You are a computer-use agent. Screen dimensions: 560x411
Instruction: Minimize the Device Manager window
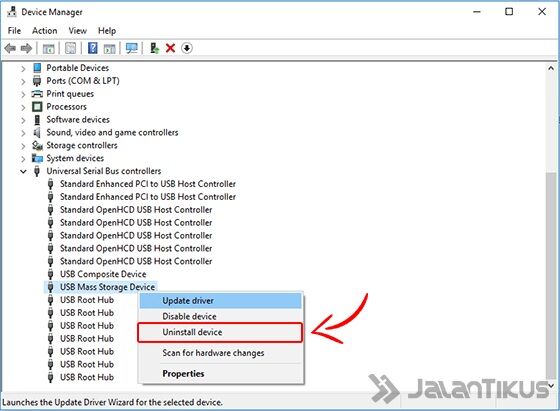pos(477,12)
